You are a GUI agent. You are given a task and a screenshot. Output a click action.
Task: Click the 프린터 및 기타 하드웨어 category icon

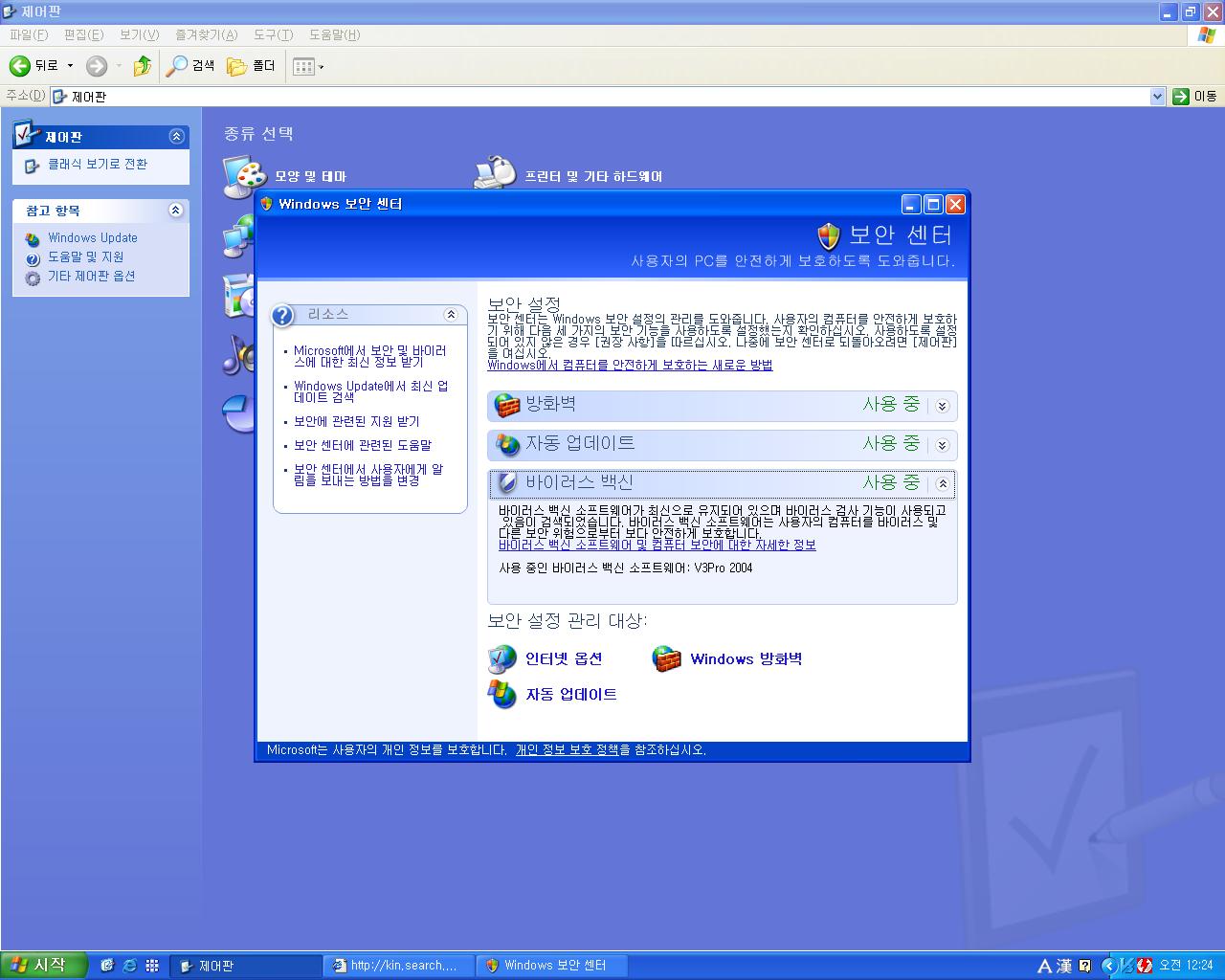(495, 172)
